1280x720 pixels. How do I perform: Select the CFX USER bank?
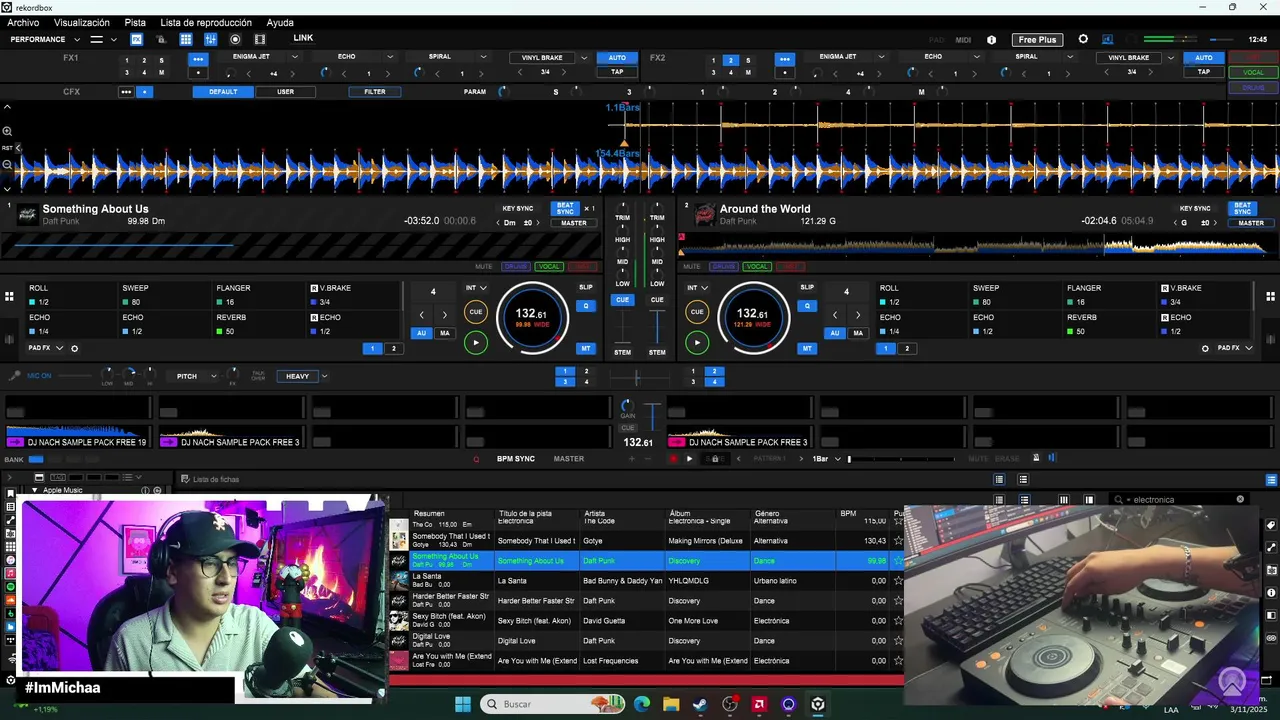point(285,92)
